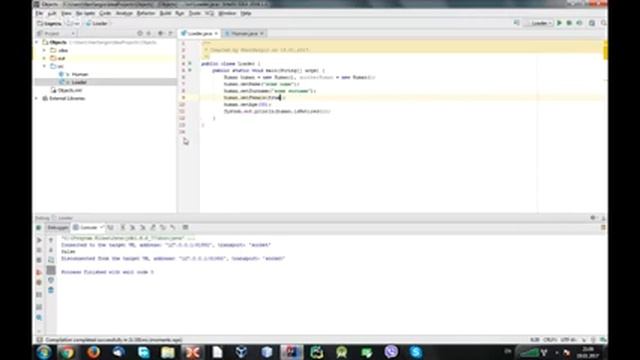Expand External Libraries node
This screenshot has height=360, width=640.
click(37, 98)
